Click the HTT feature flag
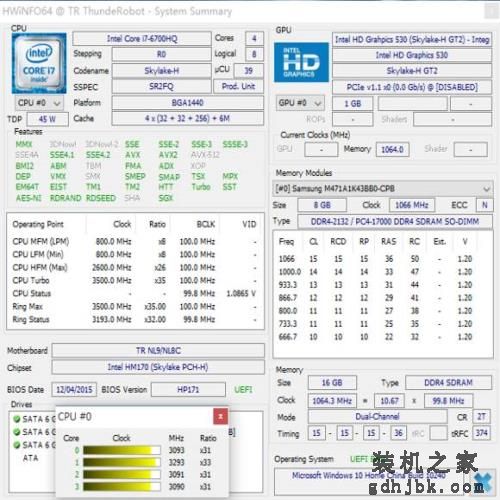The width and height of the screenshot is (500, 500). click(x=166, y=187)
